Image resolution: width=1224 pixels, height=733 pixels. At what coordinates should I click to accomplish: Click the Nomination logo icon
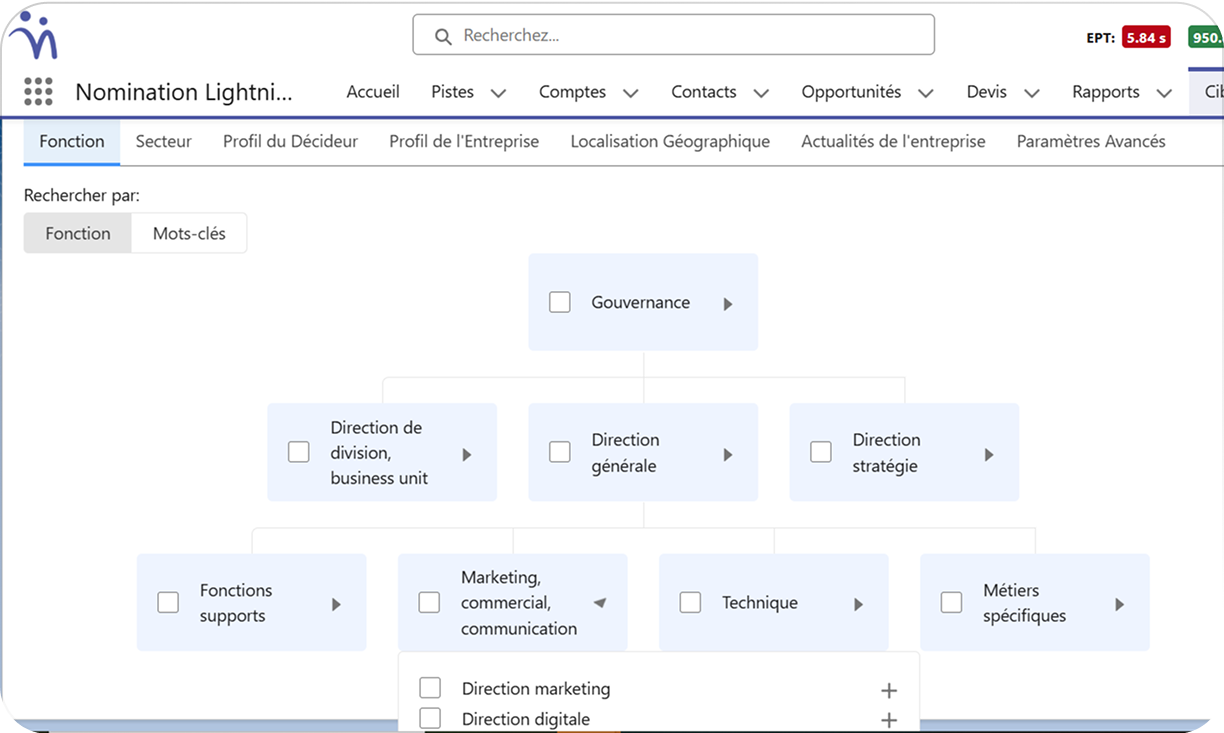pyautogui.click(x=33, y=36)
